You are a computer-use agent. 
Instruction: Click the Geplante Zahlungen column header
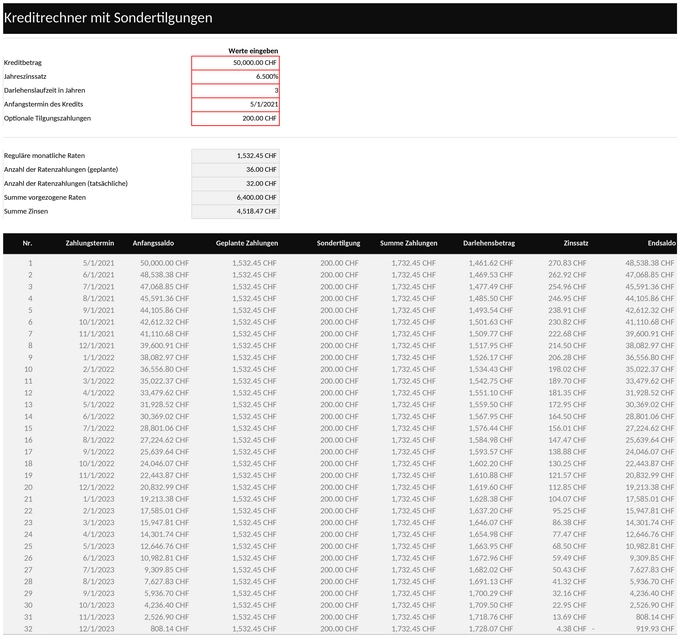pyautogui.click(x=247, y=243)
